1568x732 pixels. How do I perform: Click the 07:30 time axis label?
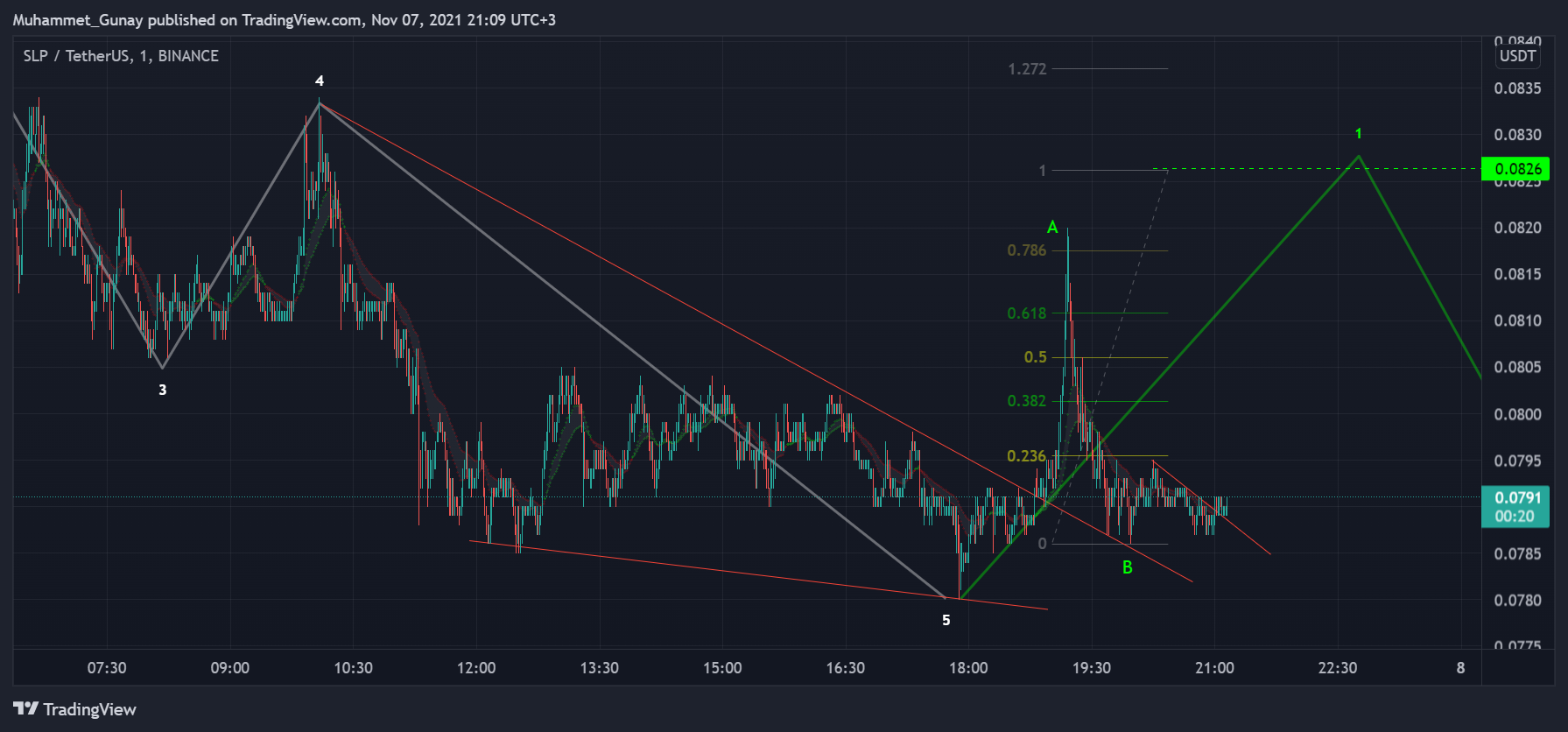(107, 668)
